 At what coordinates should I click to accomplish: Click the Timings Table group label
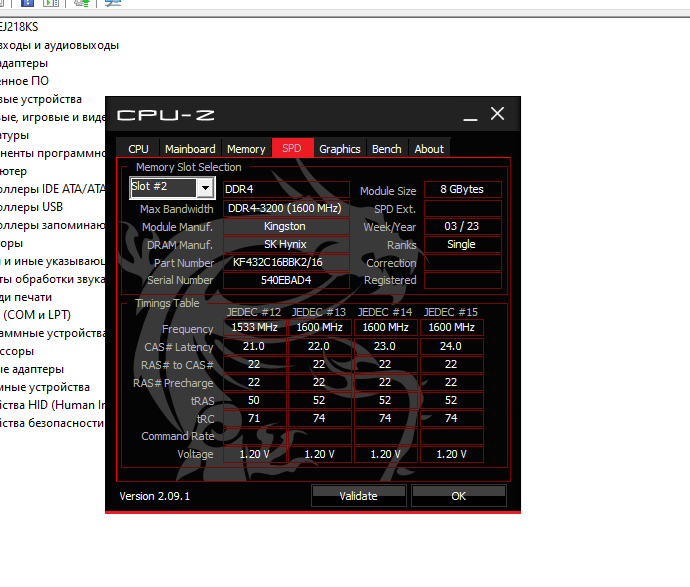tap(167, 303)
